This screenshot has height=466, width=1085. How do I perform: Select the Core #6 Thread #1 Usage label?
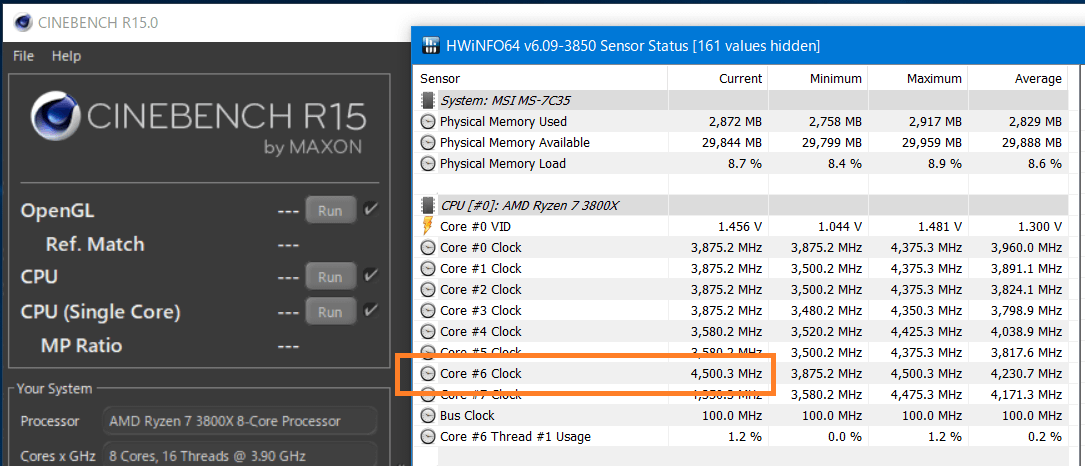515,437
